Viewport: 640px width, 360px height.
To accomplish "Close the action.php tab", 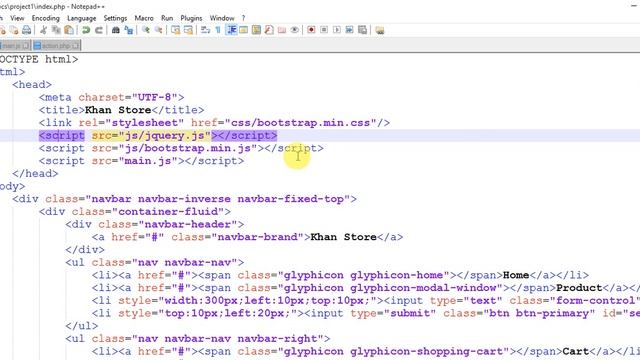I will 76,45.
